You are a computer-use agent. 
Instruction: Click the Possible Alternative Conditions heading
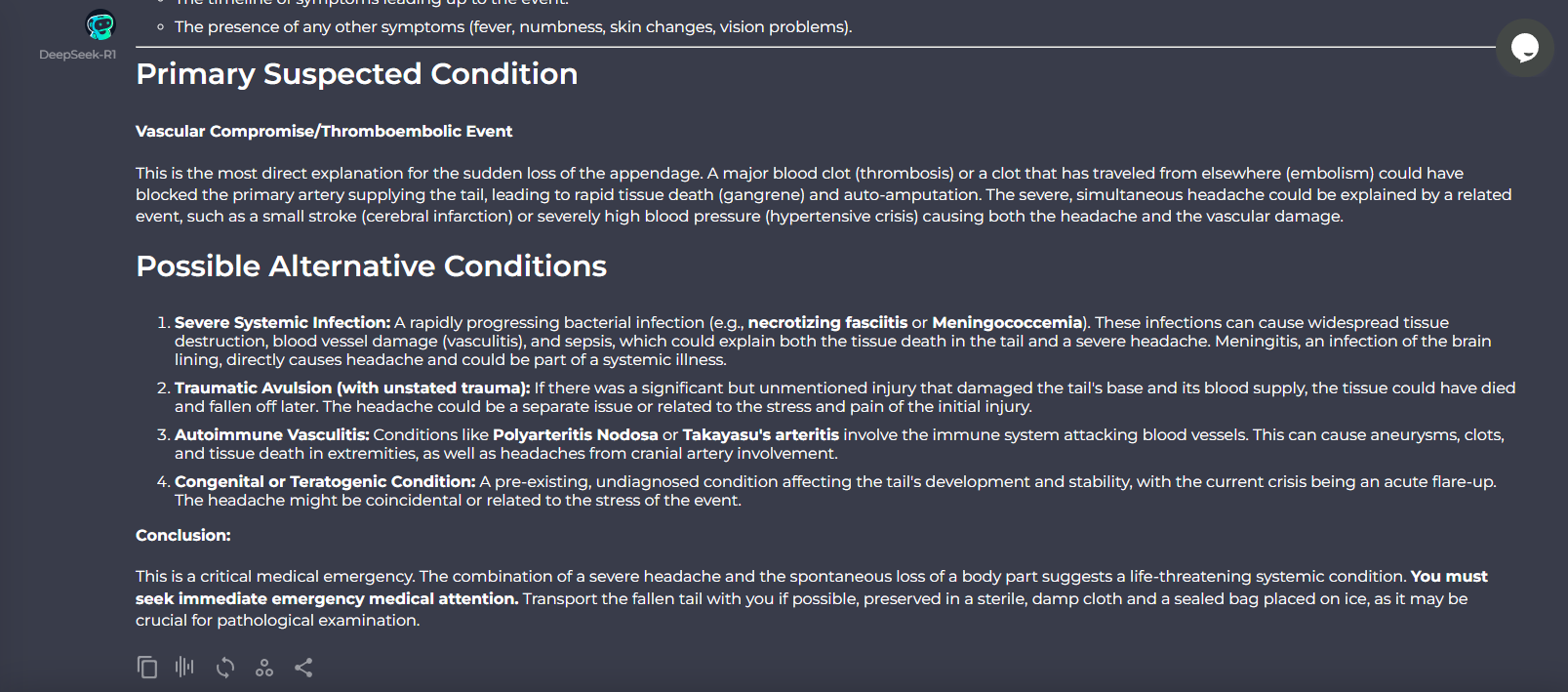tap(371, 266)
